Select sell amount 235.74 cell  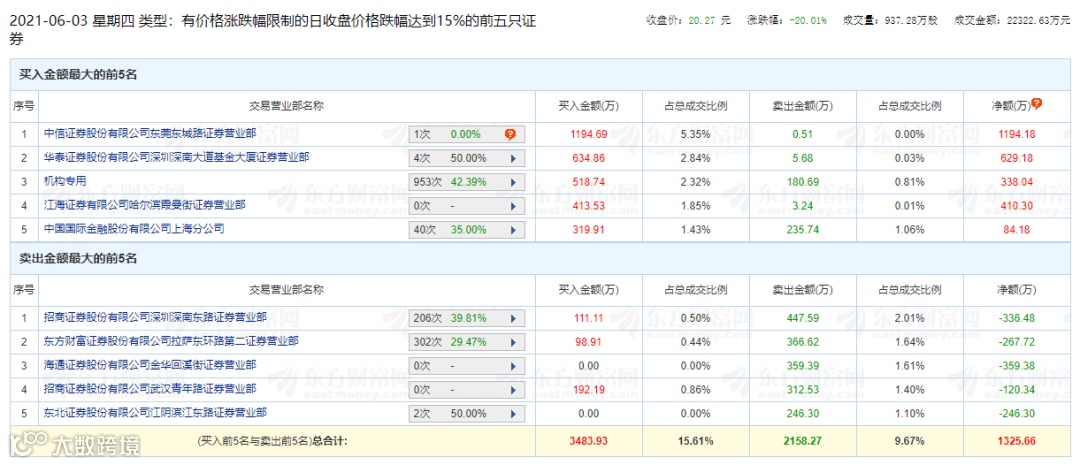tap(803, 229)
